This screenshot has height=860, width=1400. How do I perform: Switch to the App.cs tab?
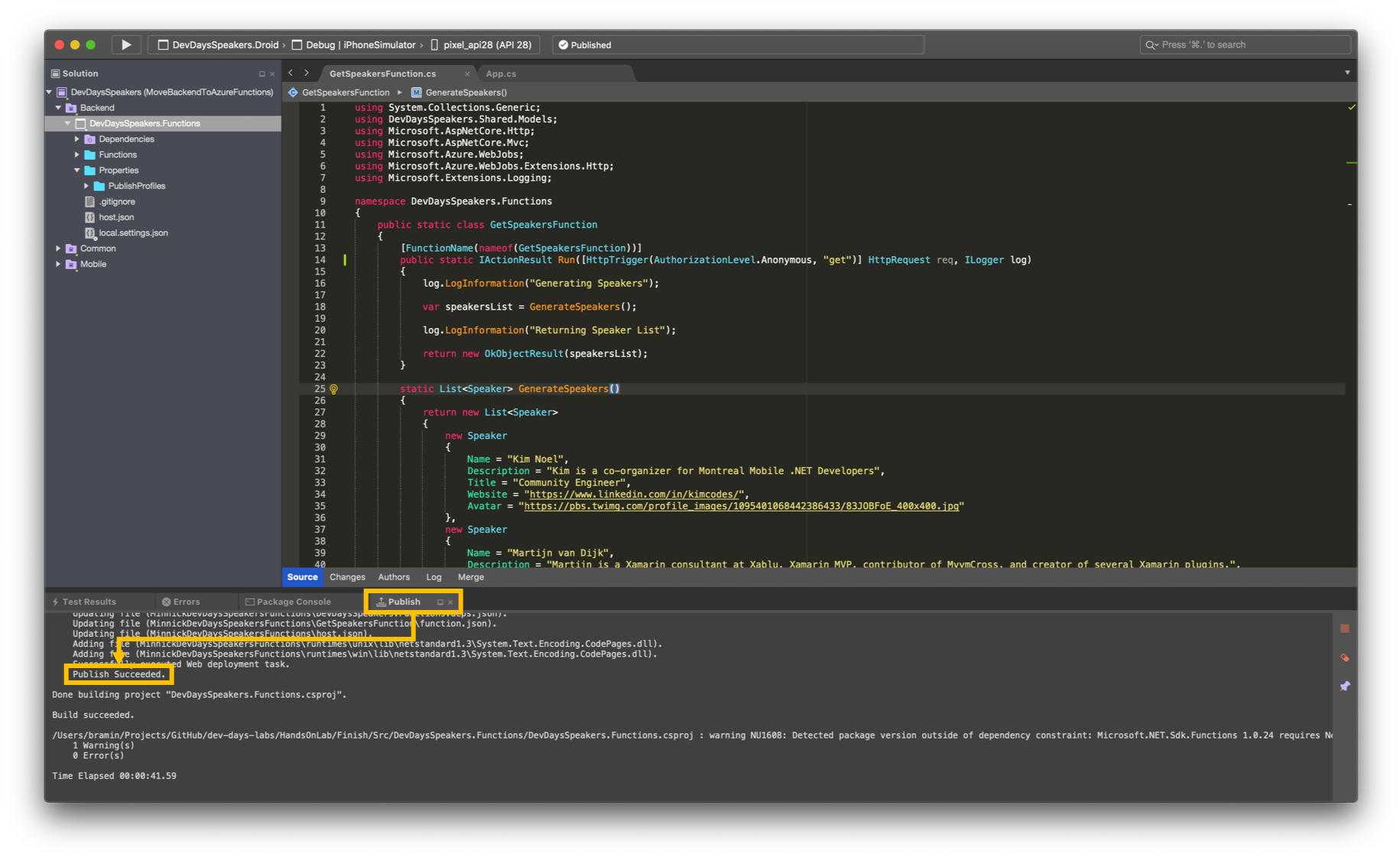click(501, 73)
